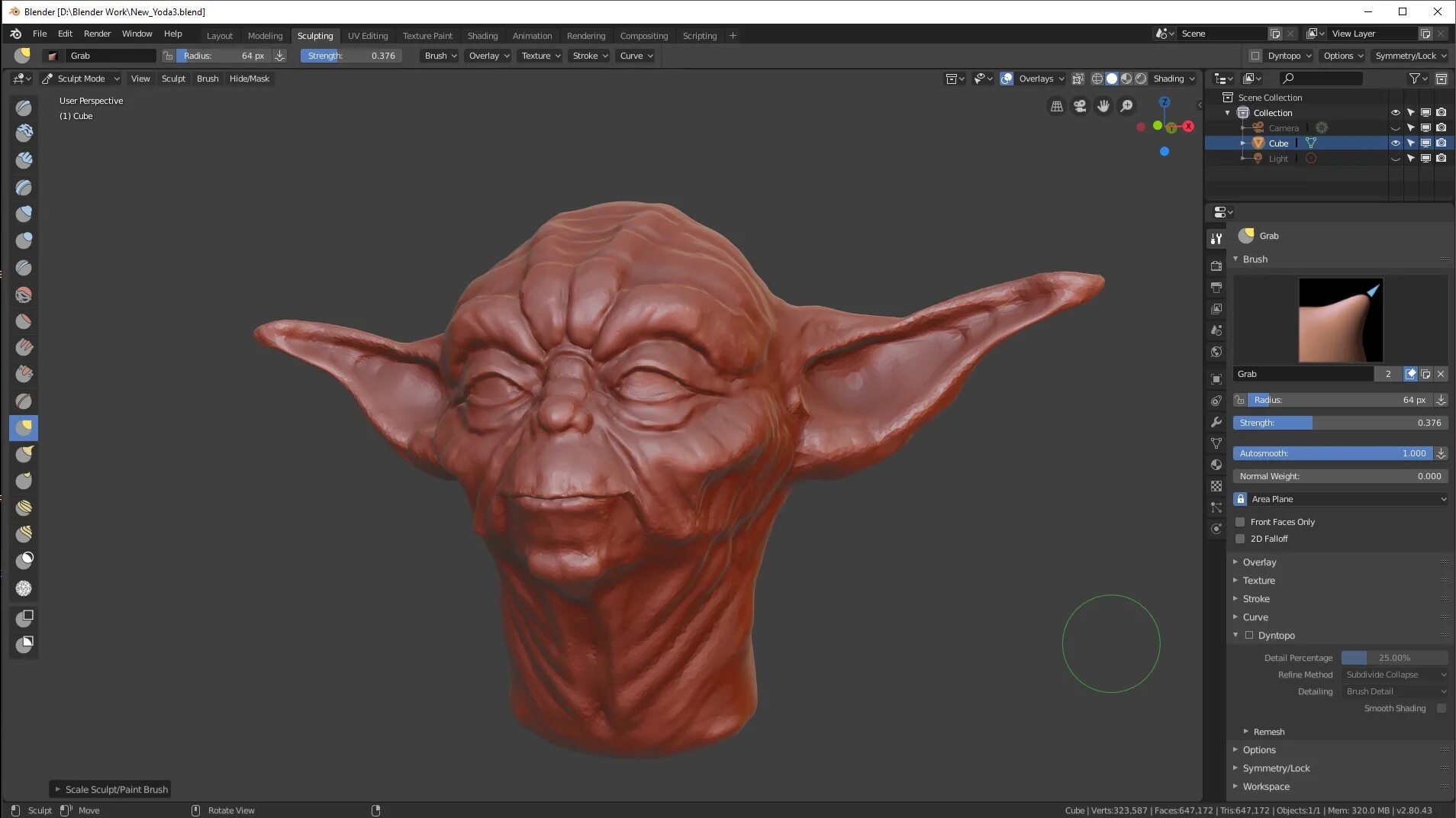The width and height of the screenshot is (1456, 818).
Task: Open the Symmetry/Lock dropdown in header
Action: 1410,56
